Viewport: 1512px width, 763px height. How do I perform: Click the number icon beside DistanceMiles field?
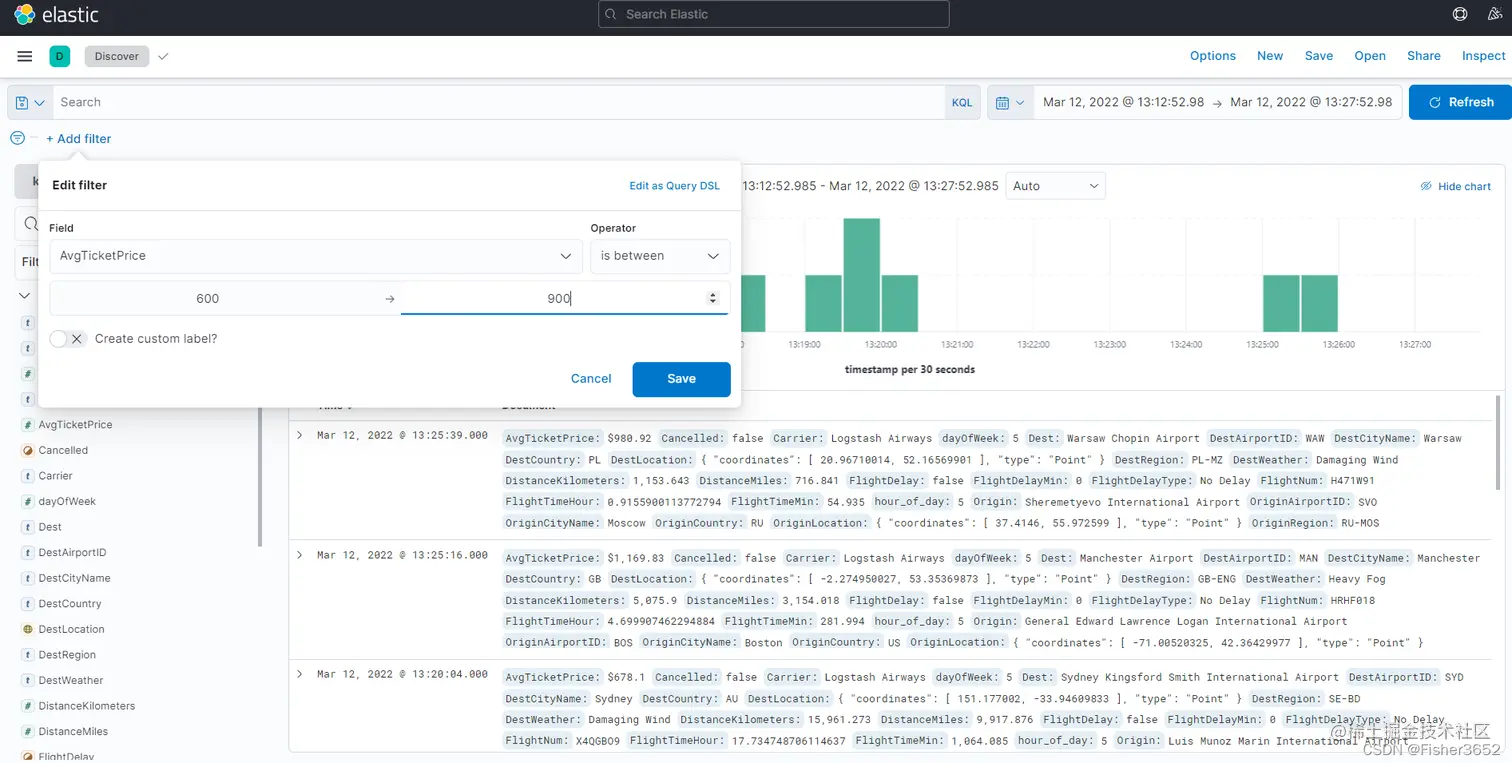(x=28, y=731)
